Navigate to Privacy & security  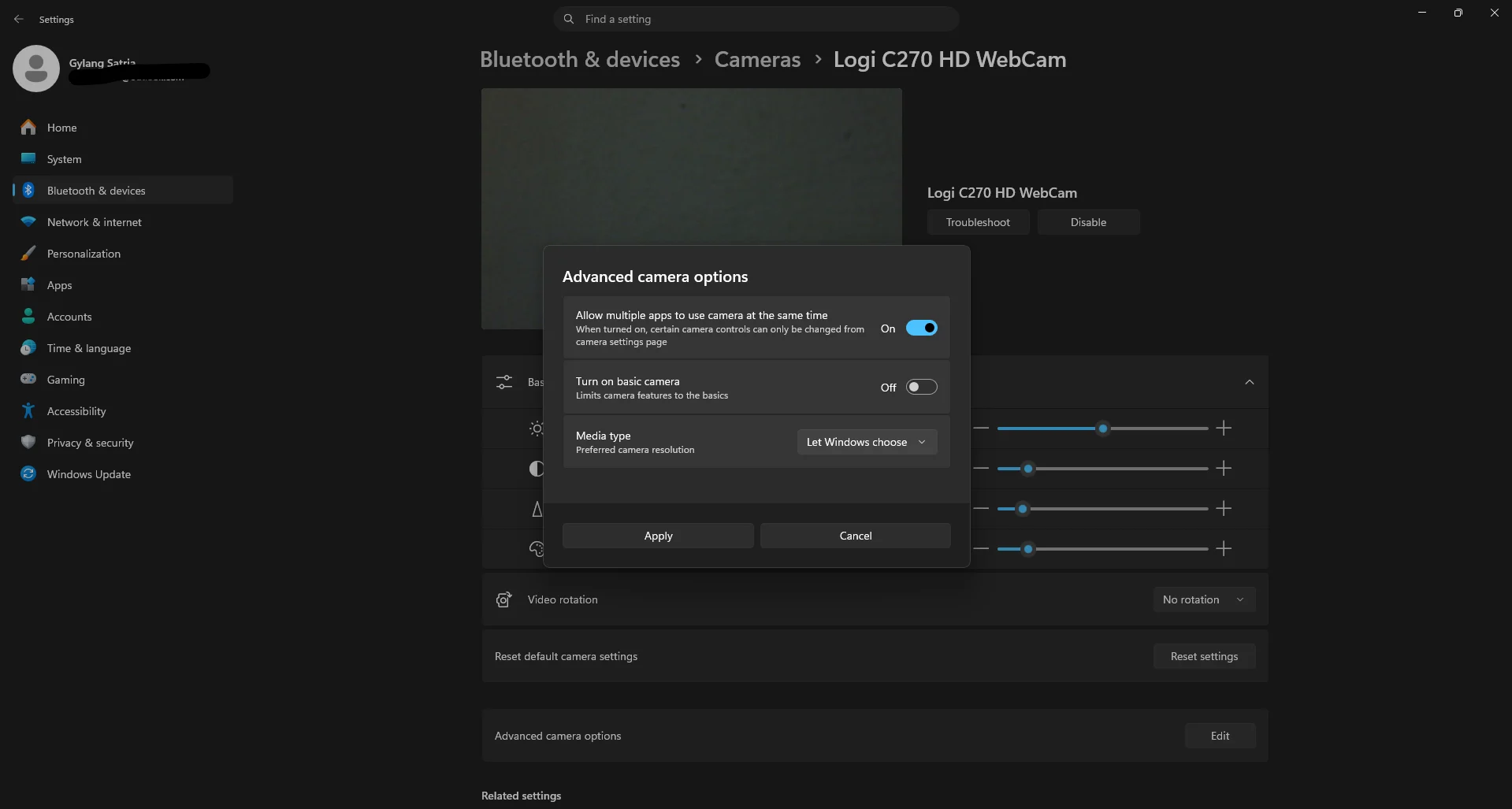click(x=123, y=442)
